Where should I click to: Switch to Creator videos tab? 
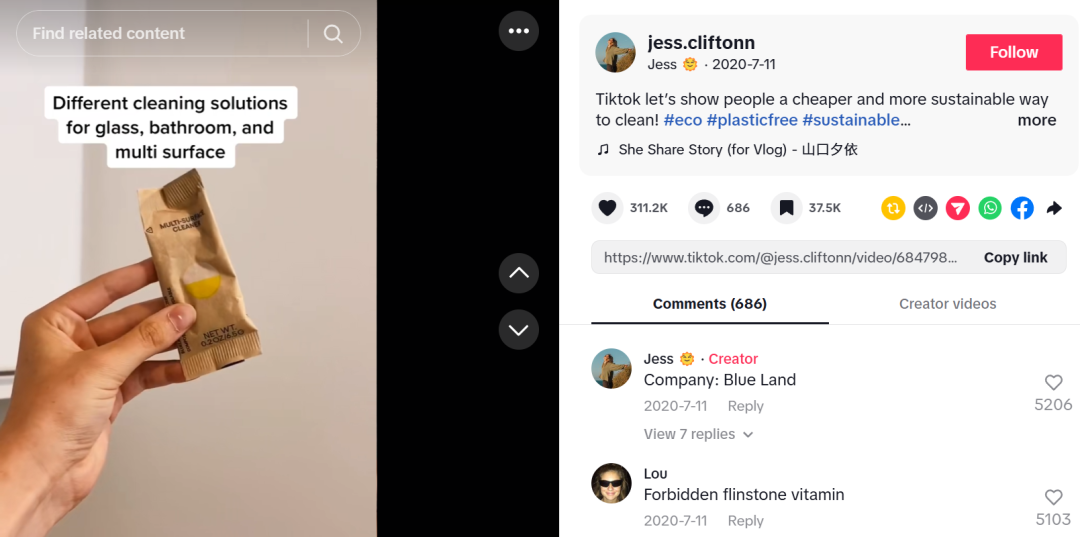click(947, 304)
